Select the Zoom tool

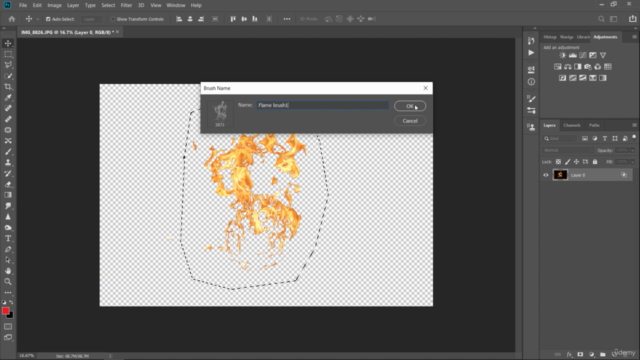pyautogui.click(x=8, y=282)
